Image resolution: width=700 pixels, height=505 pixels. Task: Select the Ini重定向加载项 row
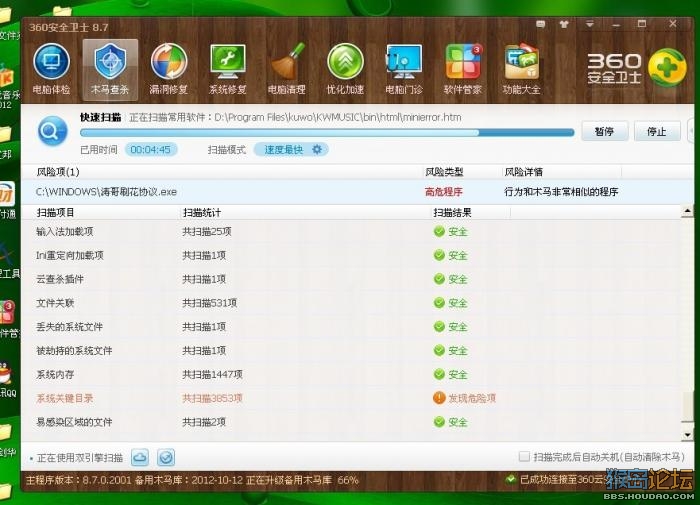point(351,255)
